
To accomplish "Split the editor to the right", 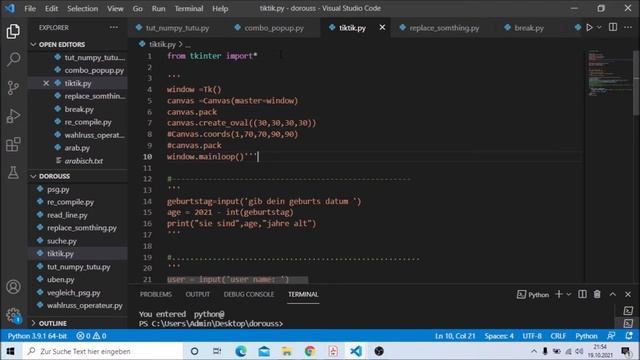I will 613,27.
